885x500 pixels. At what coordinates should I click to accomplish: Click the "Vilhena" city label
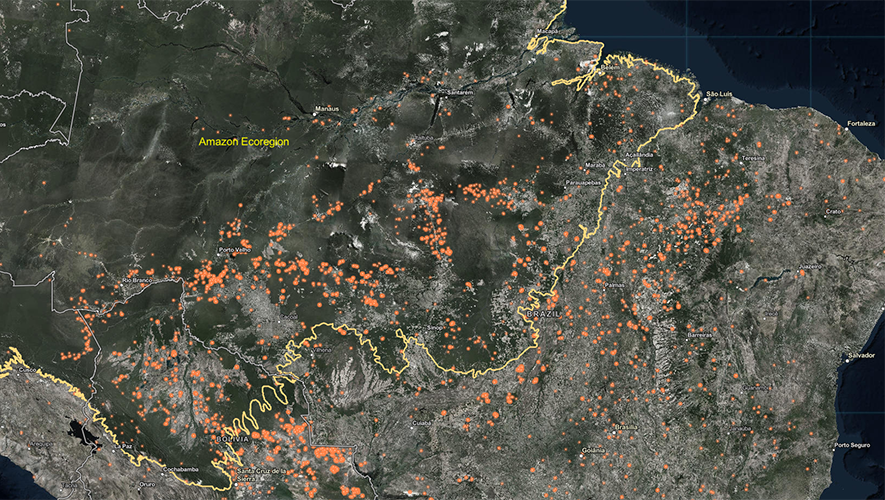tap(322, 350)
